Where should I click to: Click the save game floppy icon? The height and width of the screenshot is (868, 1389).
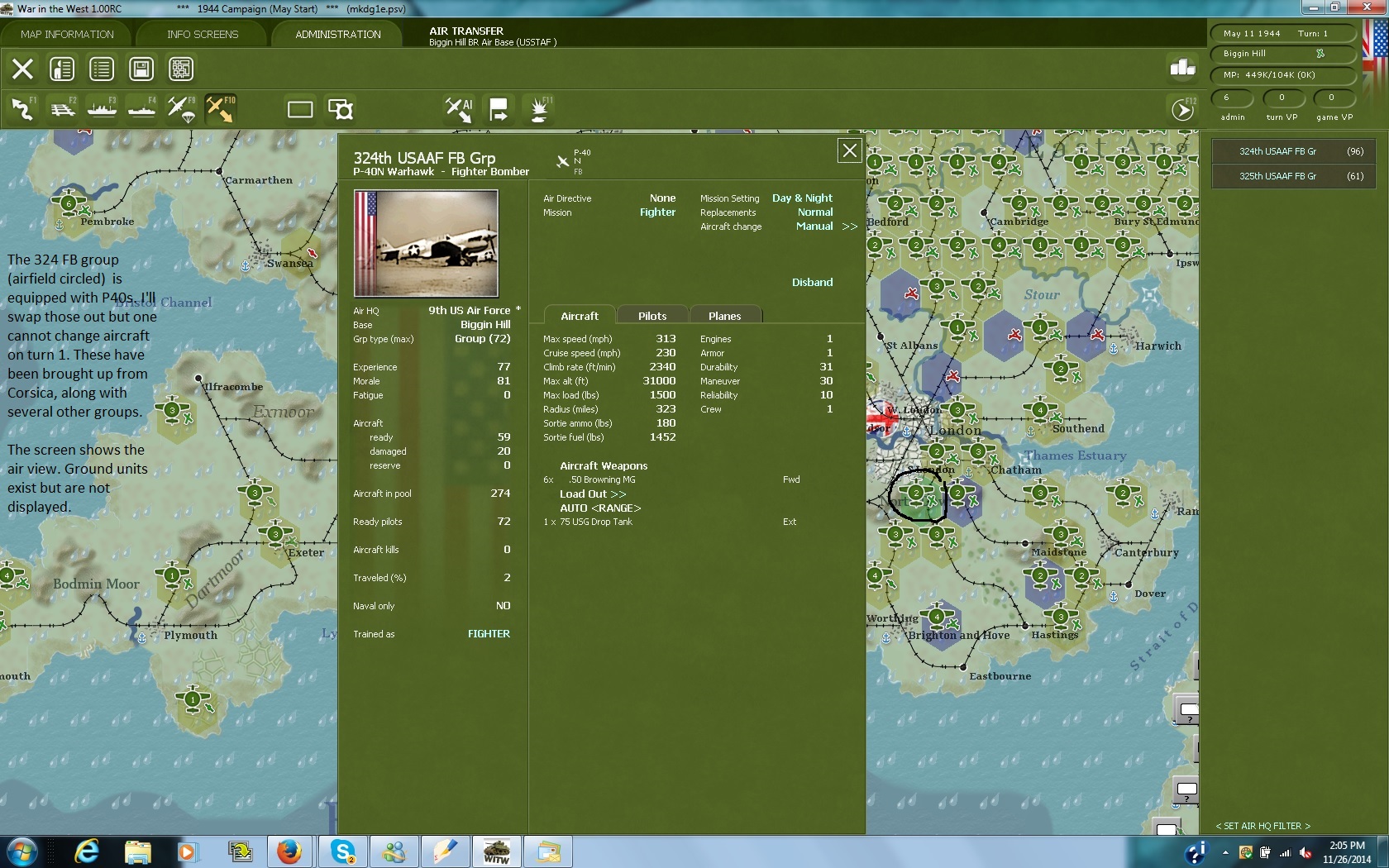click(141, 69)
